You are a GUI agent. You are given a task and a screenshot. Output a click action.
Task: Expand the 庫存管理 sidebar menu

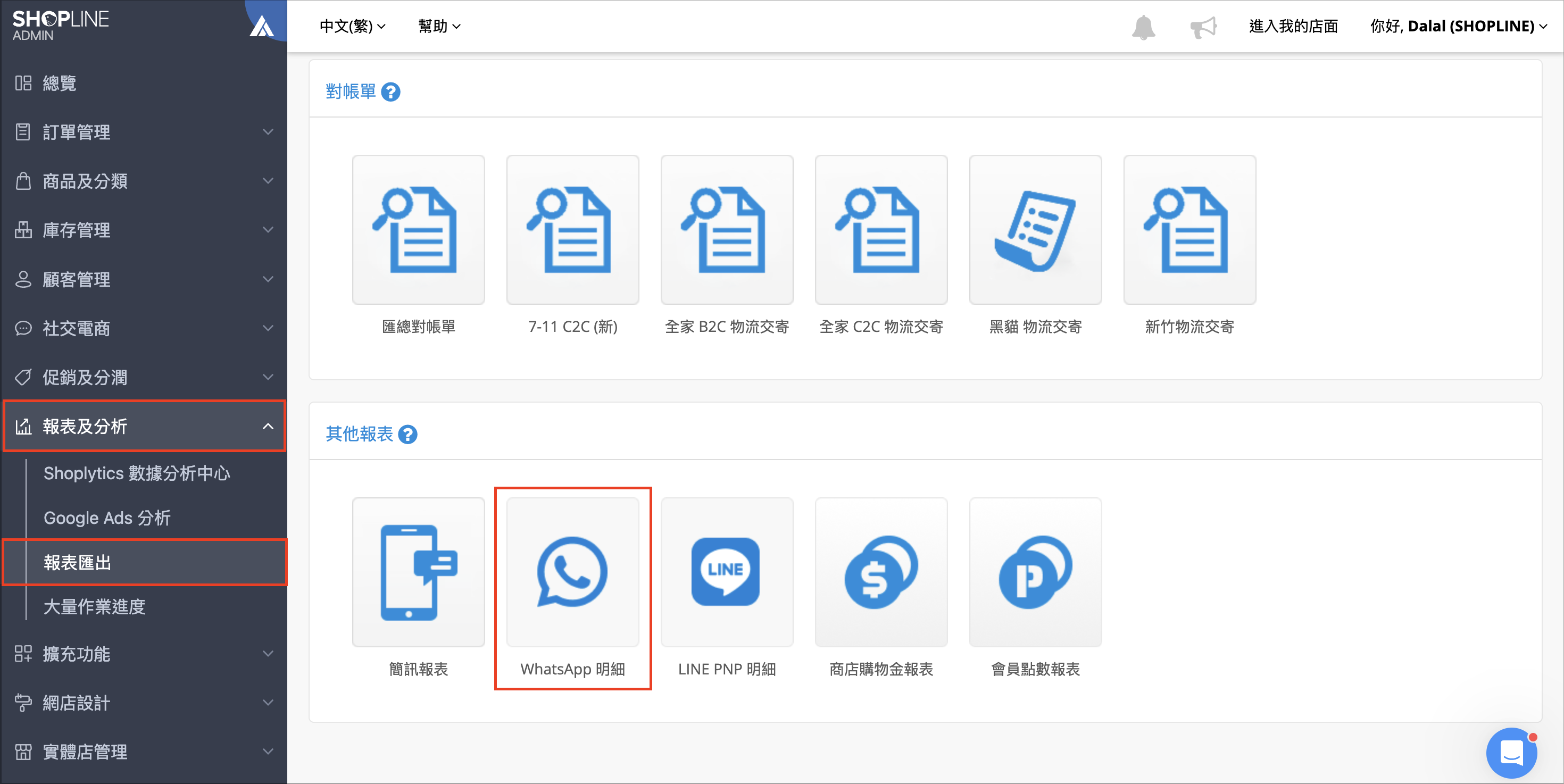point(144,230)
